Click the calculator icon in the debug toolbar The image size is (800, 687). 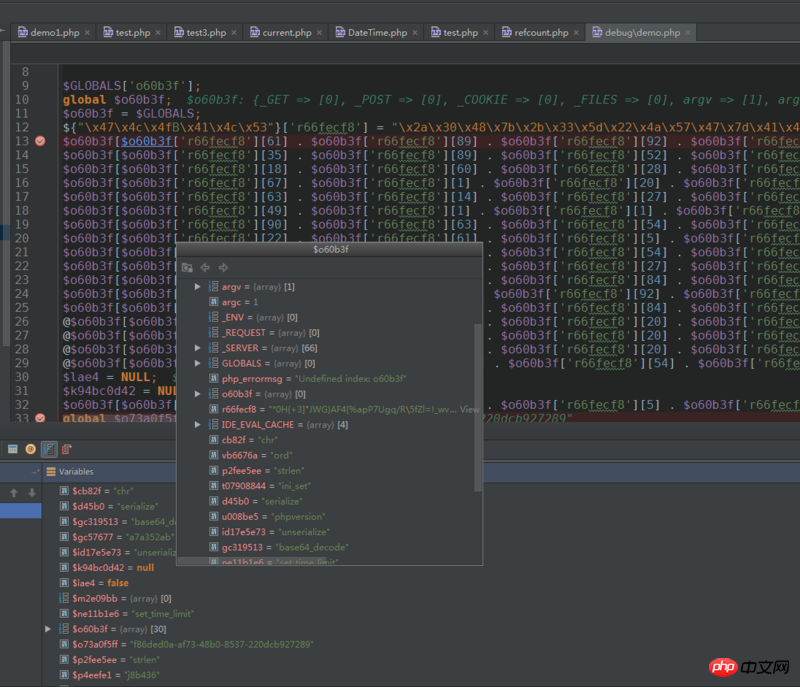click(11, 449)
